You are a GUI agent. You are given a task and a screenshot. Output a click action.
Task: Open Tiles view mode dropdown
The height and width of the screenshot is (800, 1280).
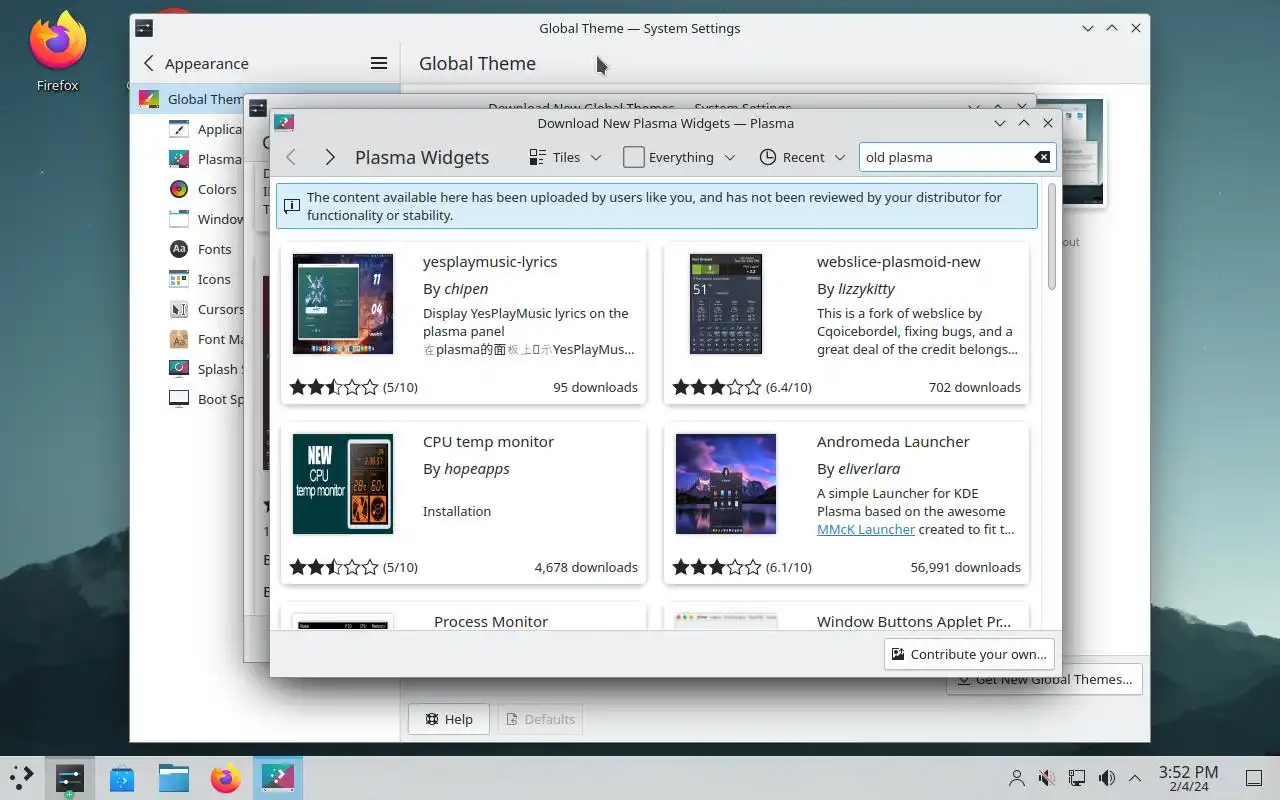tap(565, 157)
